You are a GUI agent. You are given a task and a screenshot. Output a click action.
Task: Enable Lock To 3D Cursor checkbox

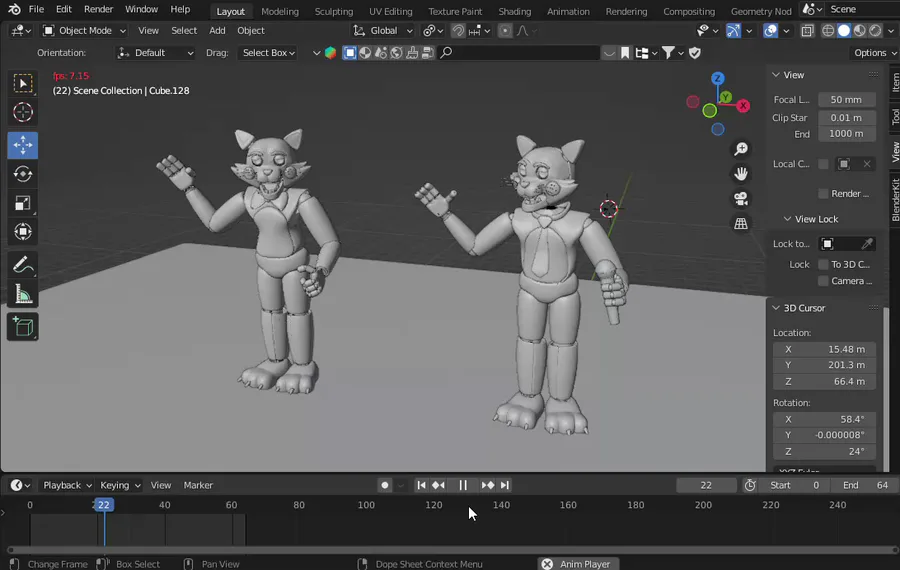click(823, 265)
